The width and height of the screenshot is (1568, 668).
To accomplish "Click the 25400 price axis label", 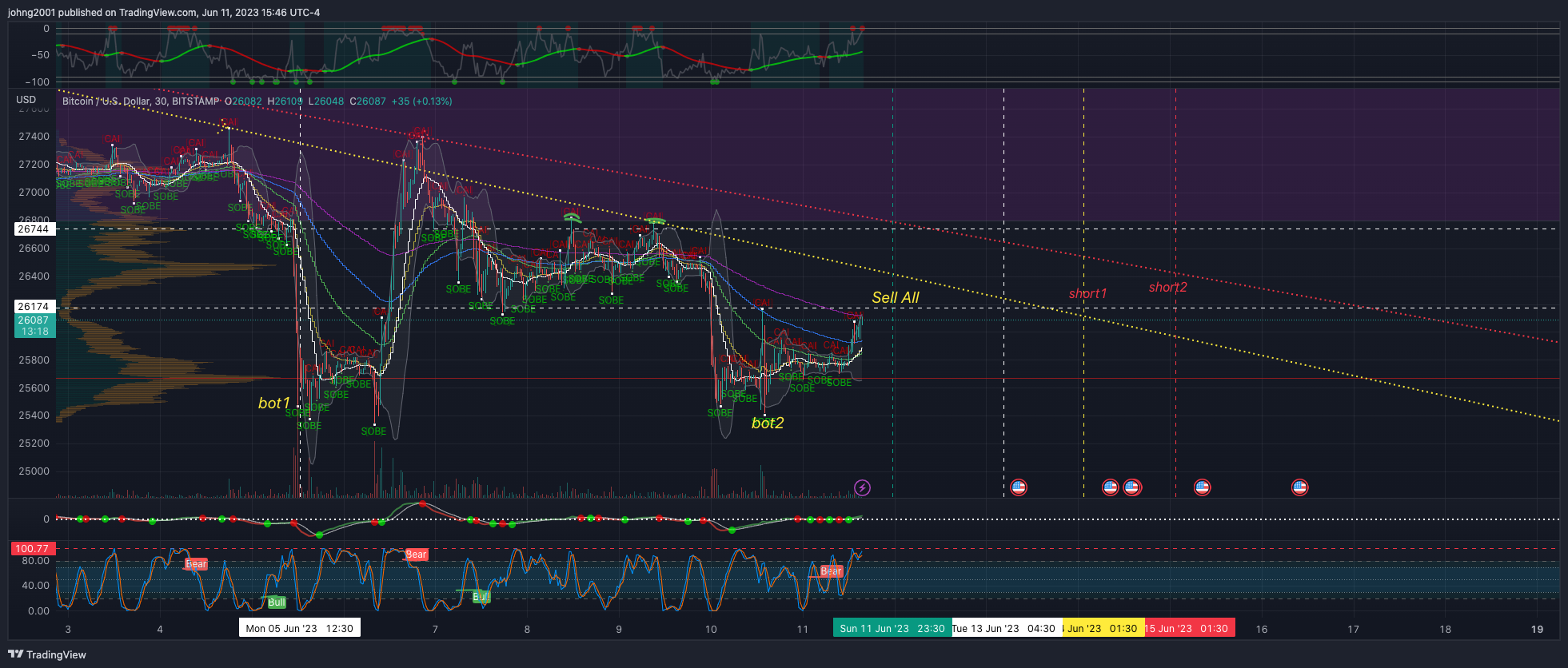I will [x=34, y=416].
